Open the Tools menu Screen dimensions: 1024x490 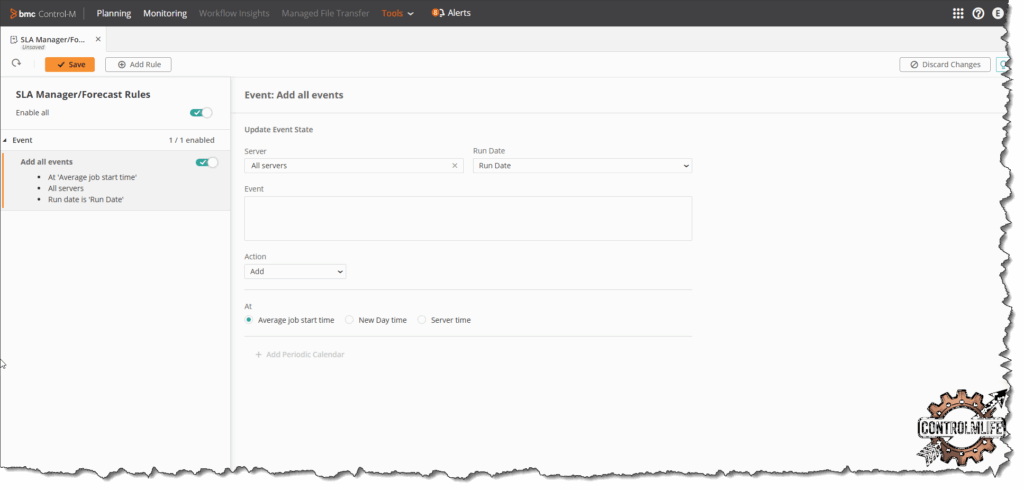(397, 13)
